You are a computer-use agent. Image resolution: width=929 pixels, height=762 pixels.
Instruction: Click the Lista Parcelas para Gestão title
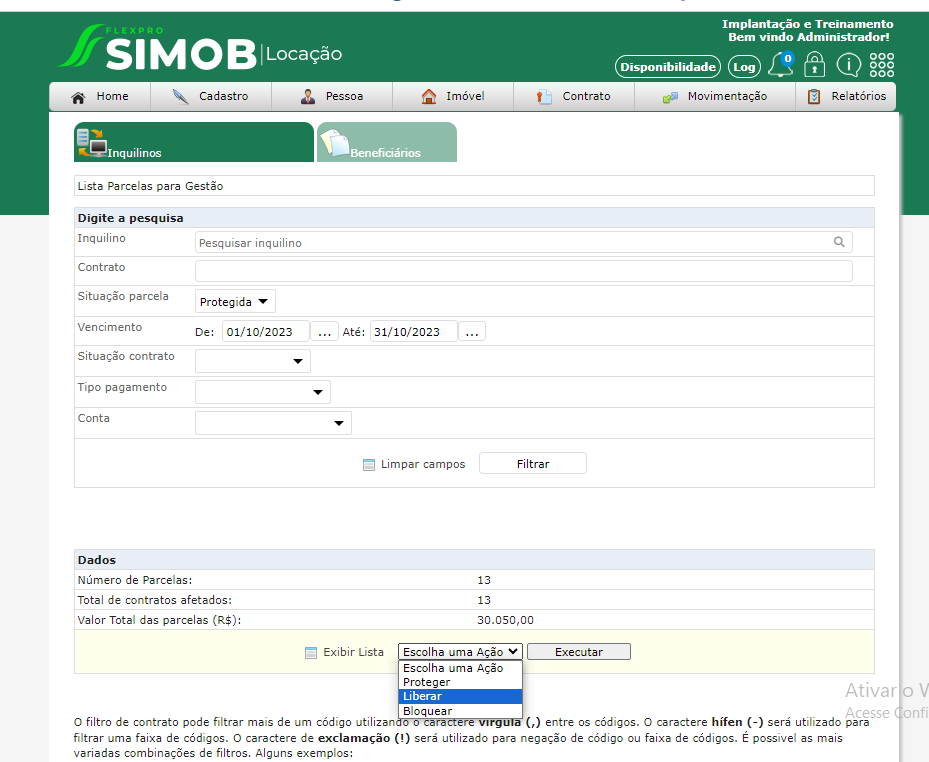point(150,186)
